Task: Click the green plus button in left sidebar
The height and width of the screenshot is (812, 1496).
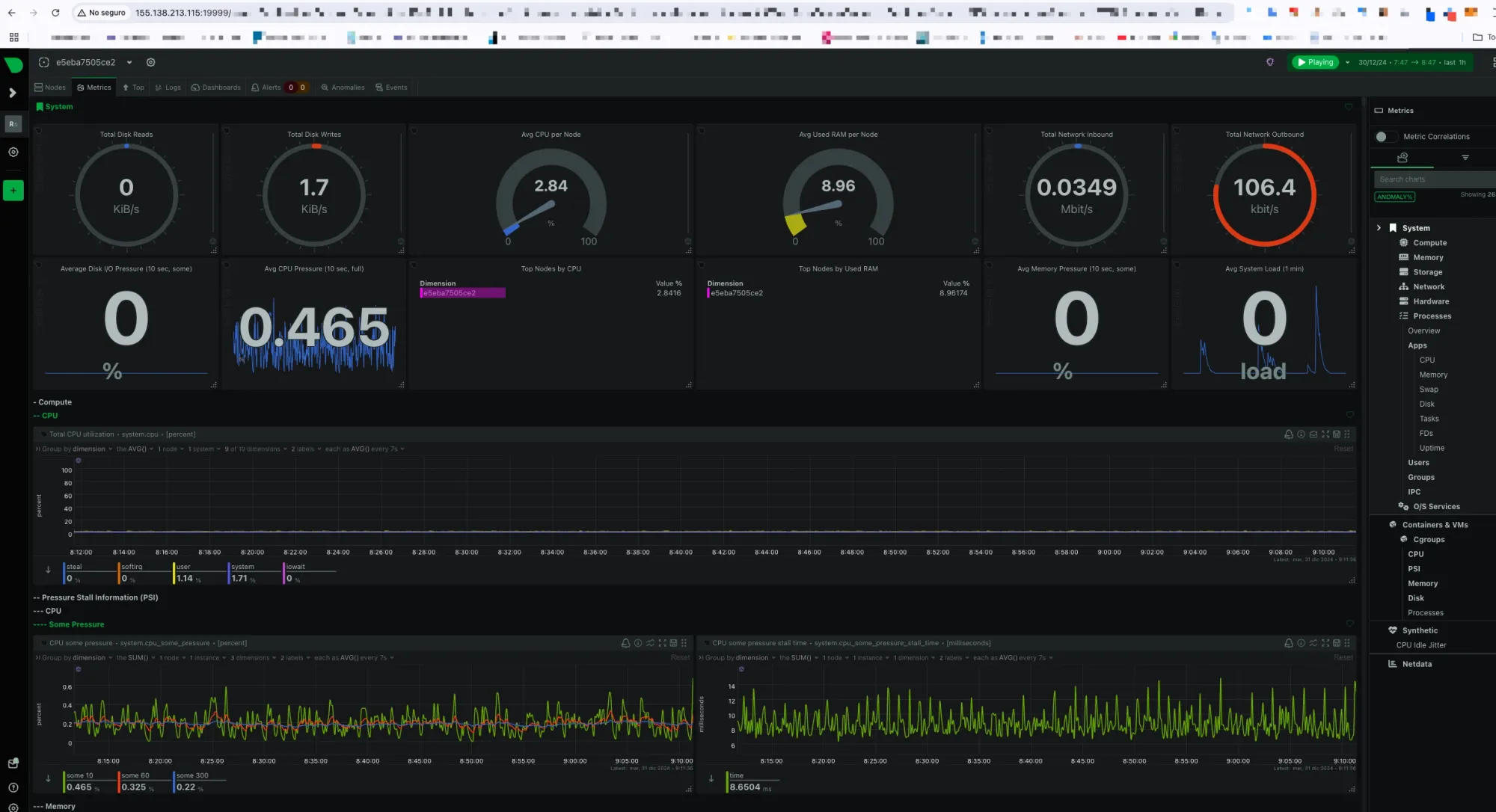Action: [13, 191]
